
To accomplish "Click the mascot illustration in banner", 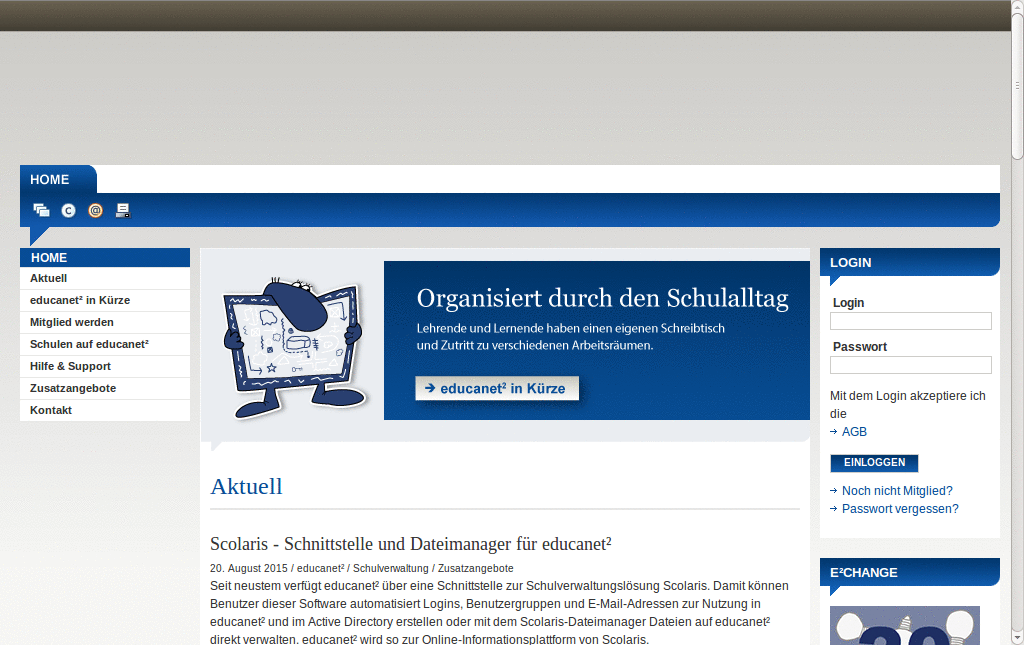I will tap(296, 347).
